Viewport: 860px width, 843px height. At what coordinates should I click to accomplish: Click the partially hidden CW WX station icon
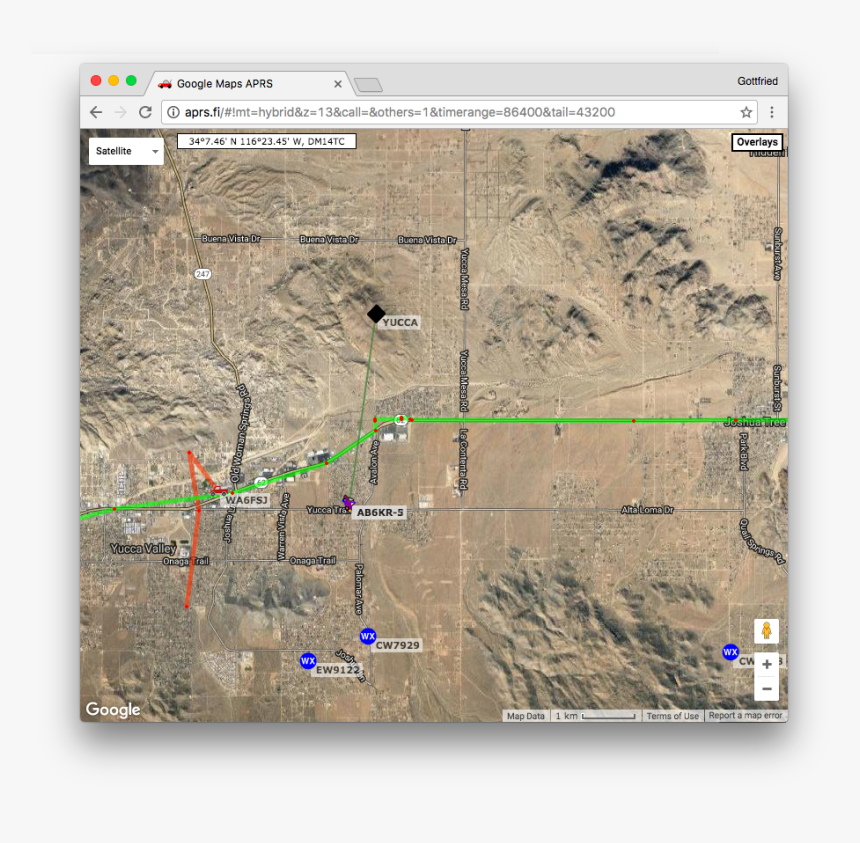pyautogui.click(x=731, y=652)
